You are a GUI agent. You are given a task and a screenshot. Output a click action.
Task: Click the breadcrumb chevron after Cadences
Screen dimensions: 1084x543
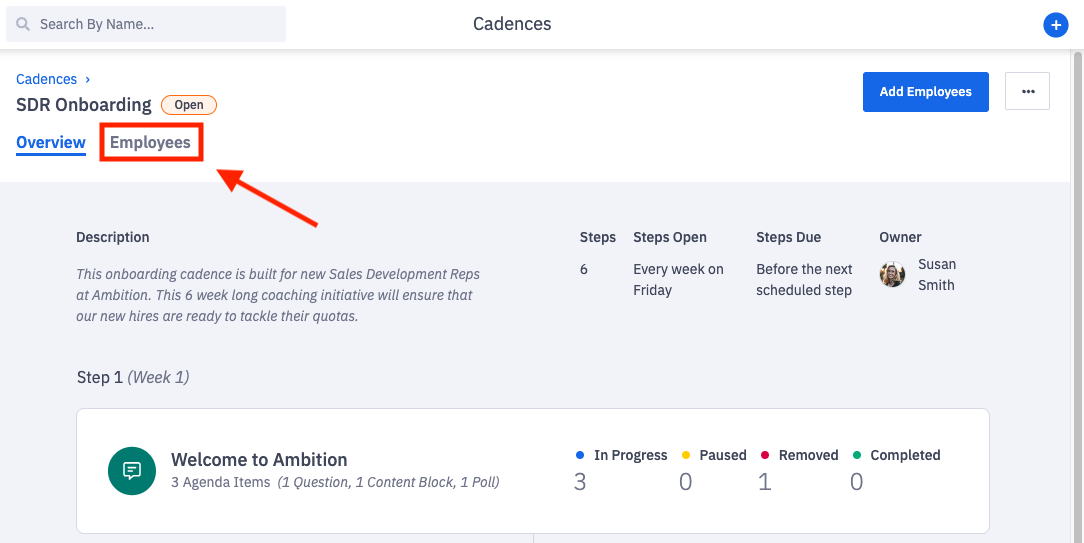pos(88,79)
